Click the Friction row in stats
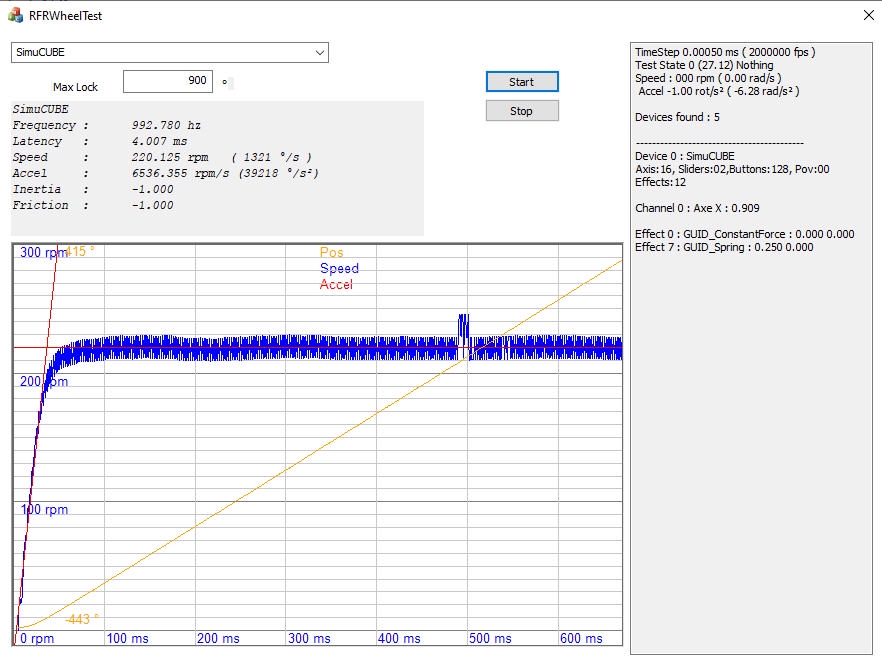The width and height of the screenshot is (882, 664). [x=93, y=205]
